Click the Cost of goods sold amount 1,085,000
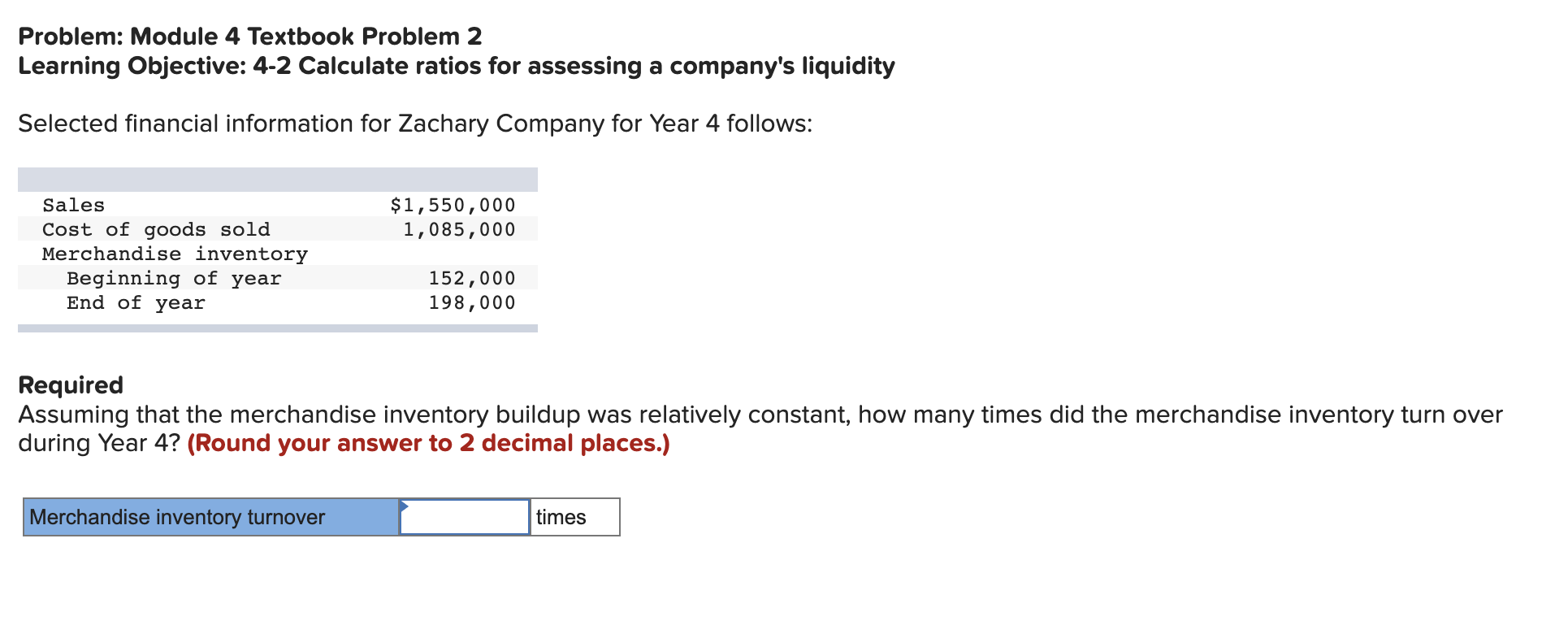Image resolution: width=1568 pixels, height=634 pixels. [459, 229]
